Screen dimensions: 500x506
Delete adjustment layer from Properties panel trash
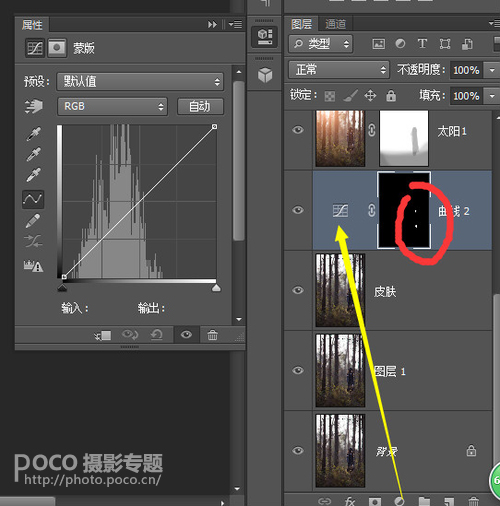[x=212, y=335]
